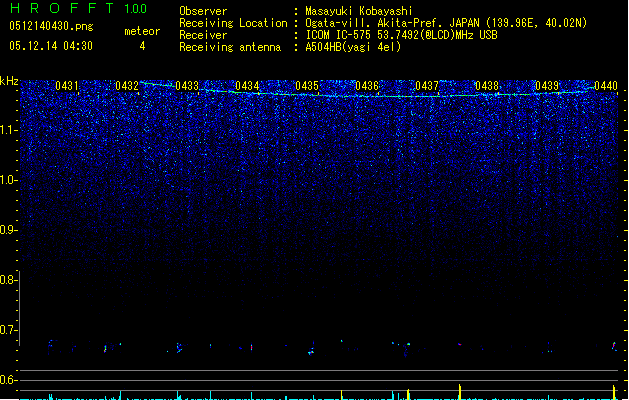Viewport: 629px width, 400px height.
Task: Click the 0435 time marker
Action: 307,86
